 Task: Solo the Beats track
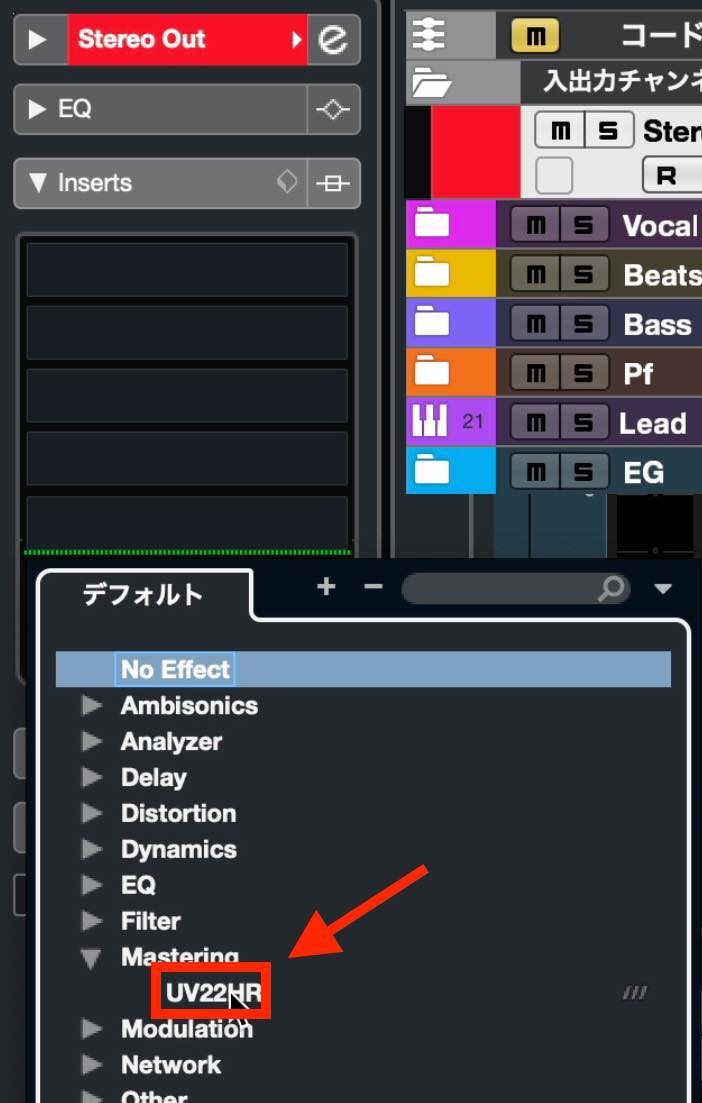pos(584,274)
